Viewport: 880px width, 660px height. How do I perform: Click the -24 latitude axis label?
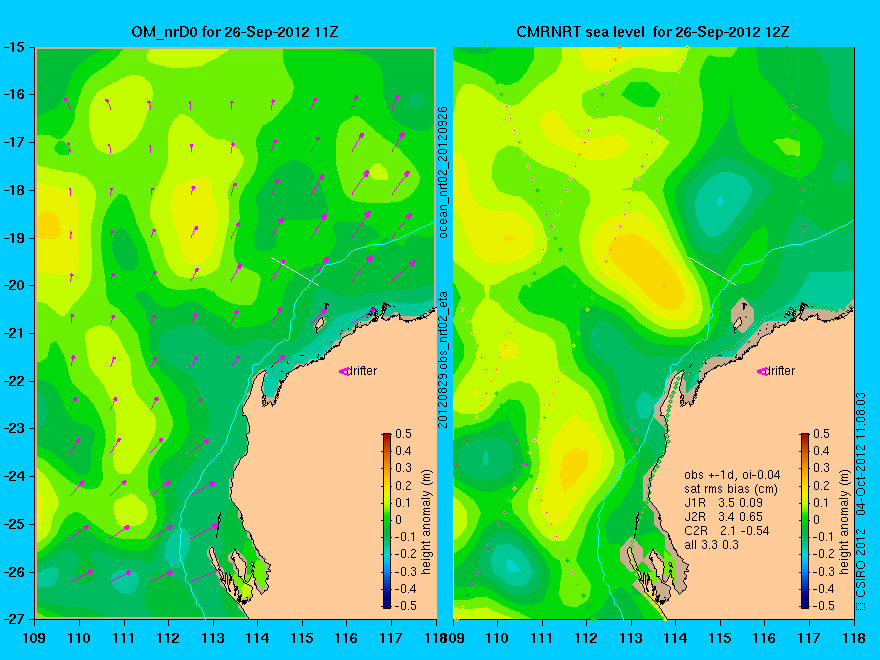pyautogui.click(x=13, y=476)
